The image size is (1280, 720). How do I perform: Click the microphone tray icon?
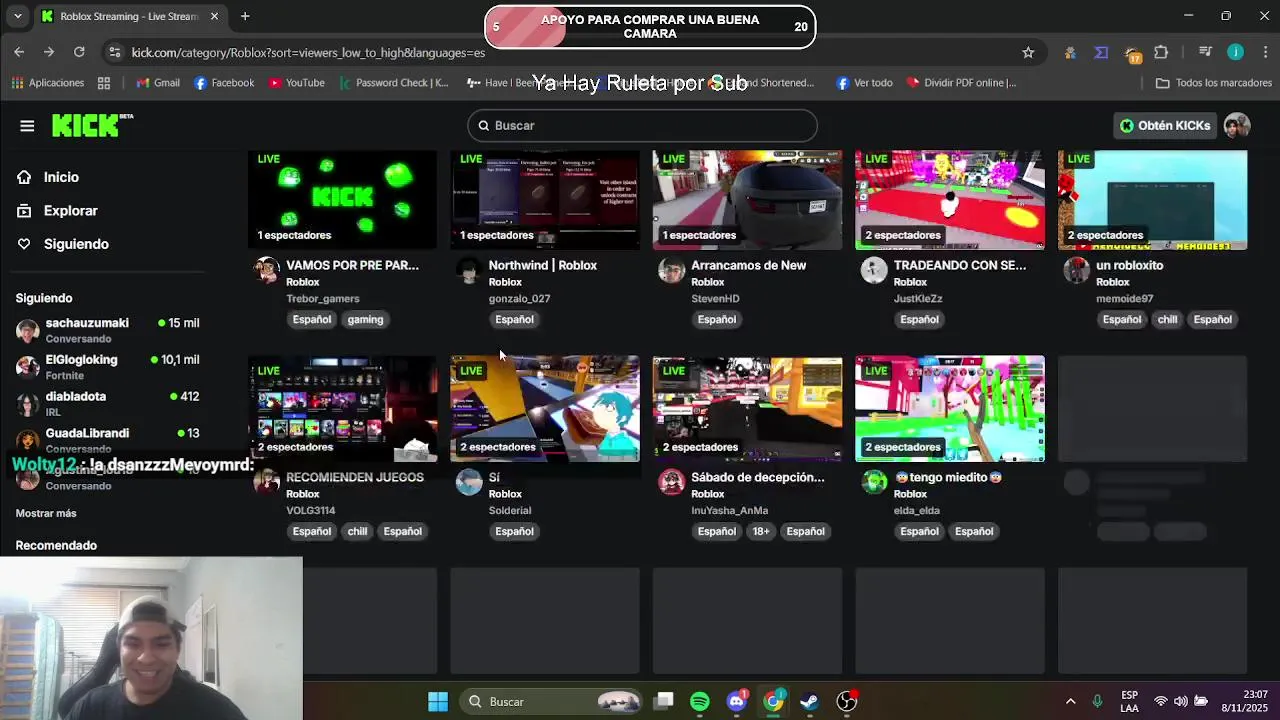click(x=1097, y=701)
